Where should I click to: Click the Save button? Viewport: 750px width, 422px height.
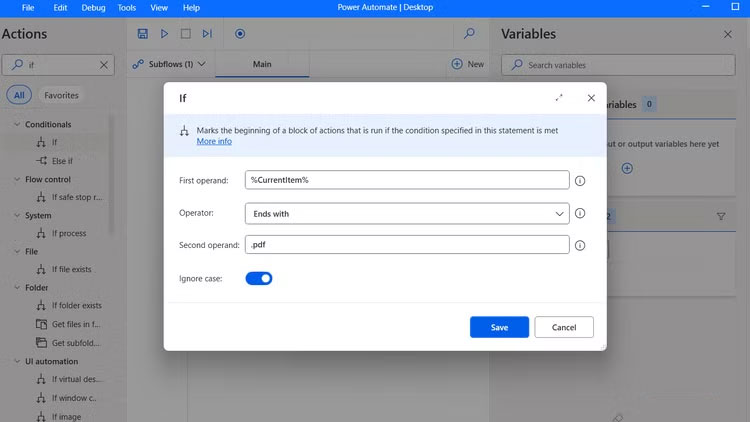coord(499,327)
